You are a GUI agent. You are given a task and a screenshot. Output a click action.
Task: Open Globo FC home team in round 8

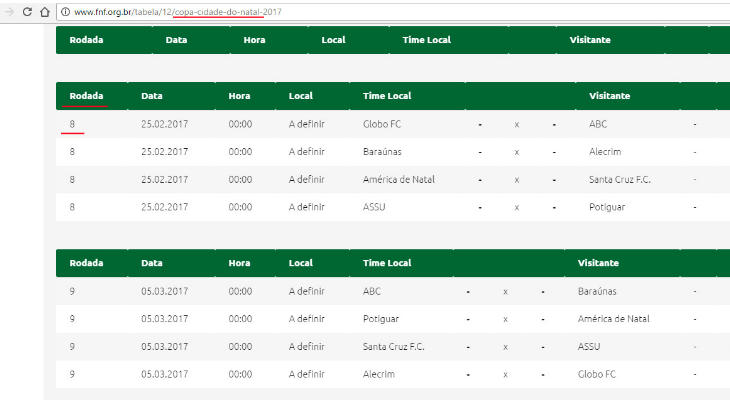point(383,124)
